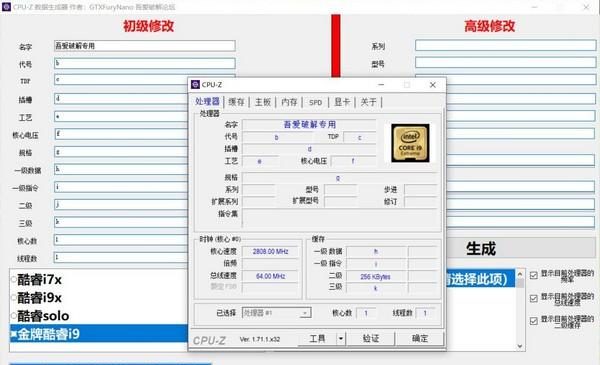
Task: Toggle 显示目前处理器的频率 checkbox
Action: (534, 275)
